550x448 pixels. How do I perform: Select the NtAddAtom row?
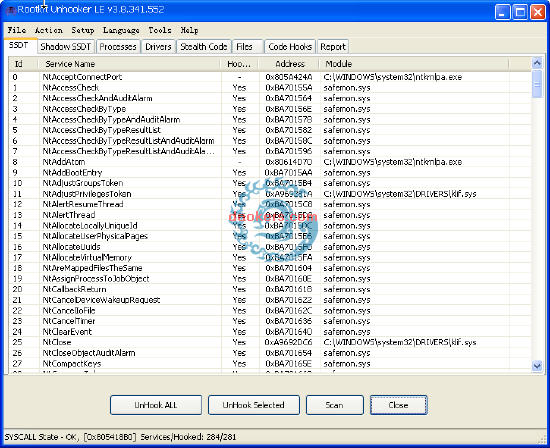(270, 162)
